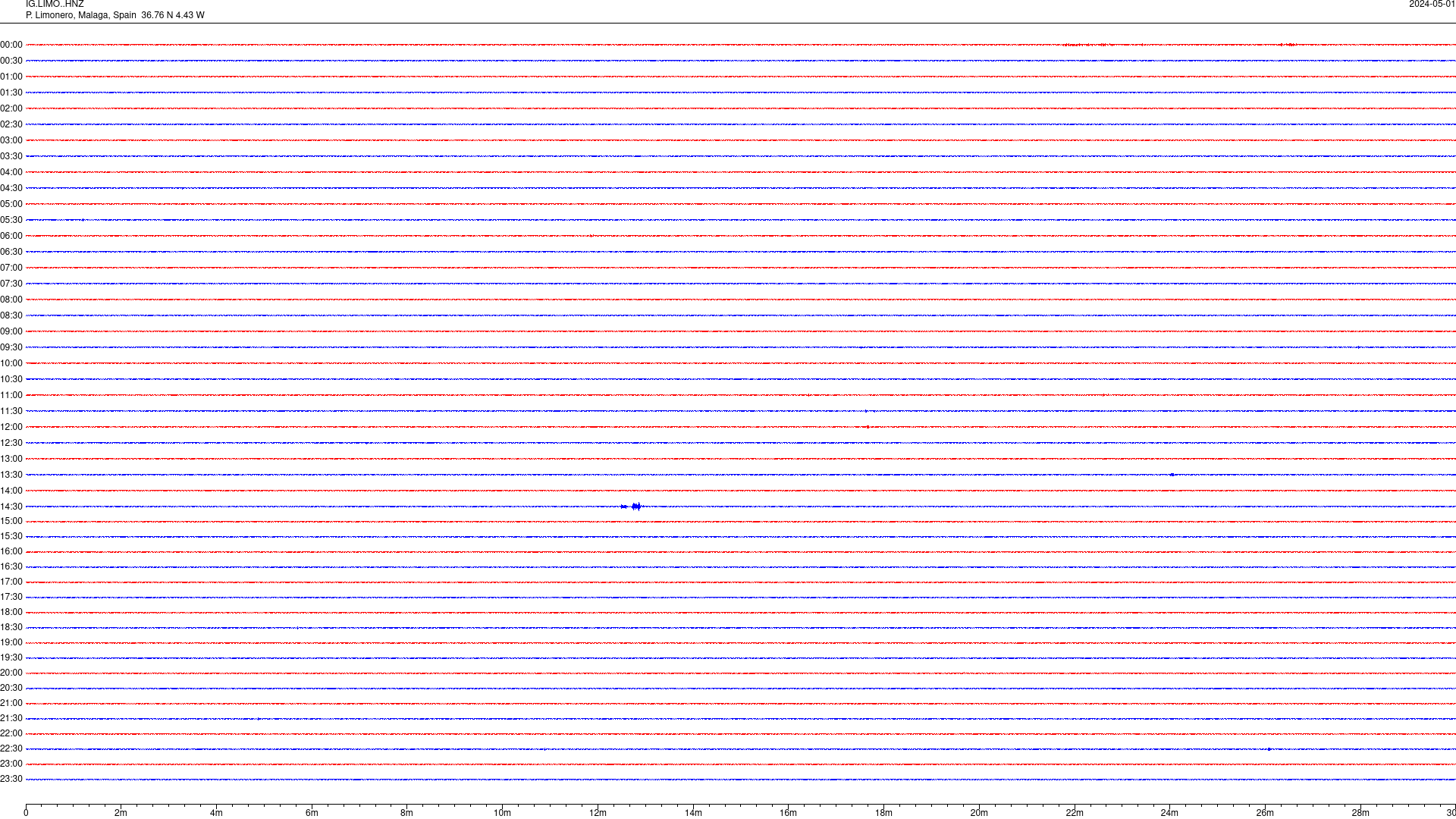Viewport: 1456px width, 819px height.
Task: Select the 01:00 time label
Action: (11, 77)
